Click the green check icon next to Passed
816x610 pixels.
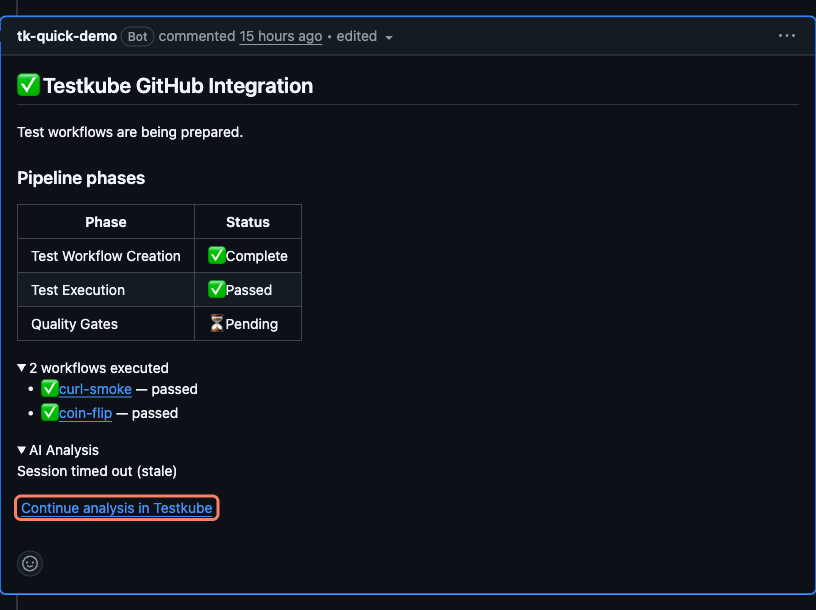tap(216, 289)
